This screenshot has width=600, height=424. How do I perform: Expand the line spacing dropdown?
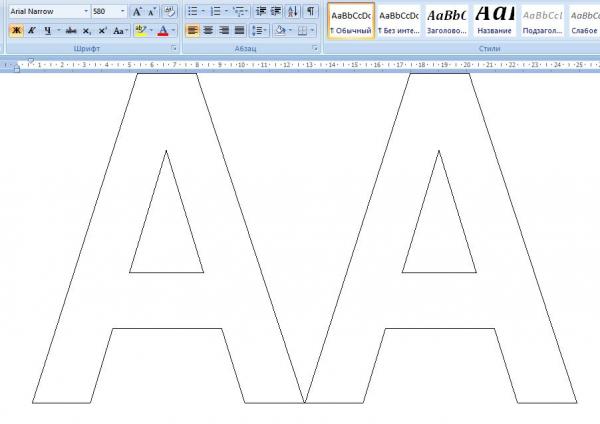point(264,31)
